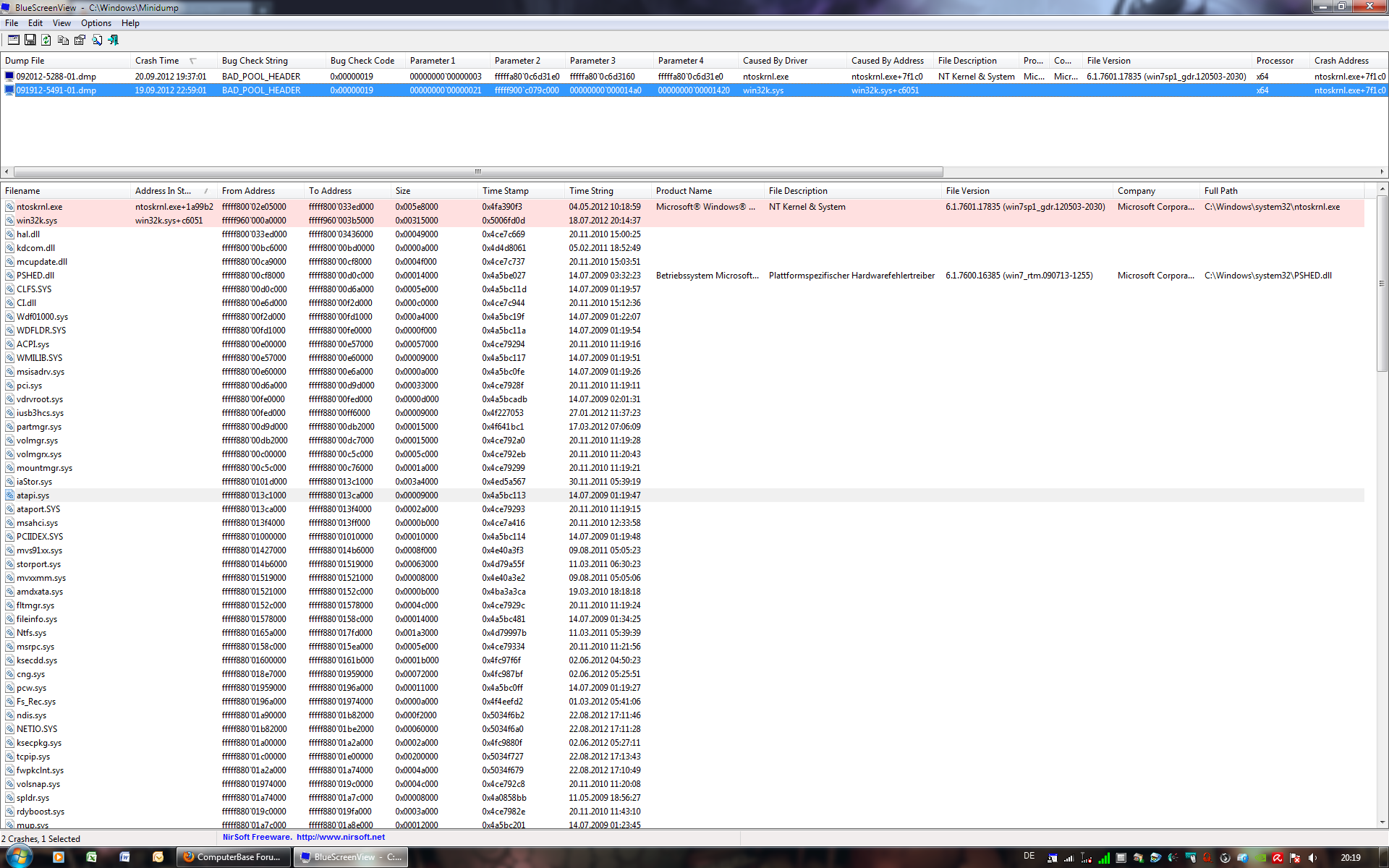
Task: Click the Advanced Options toolbar icon
Action: [x=13, y=40]
